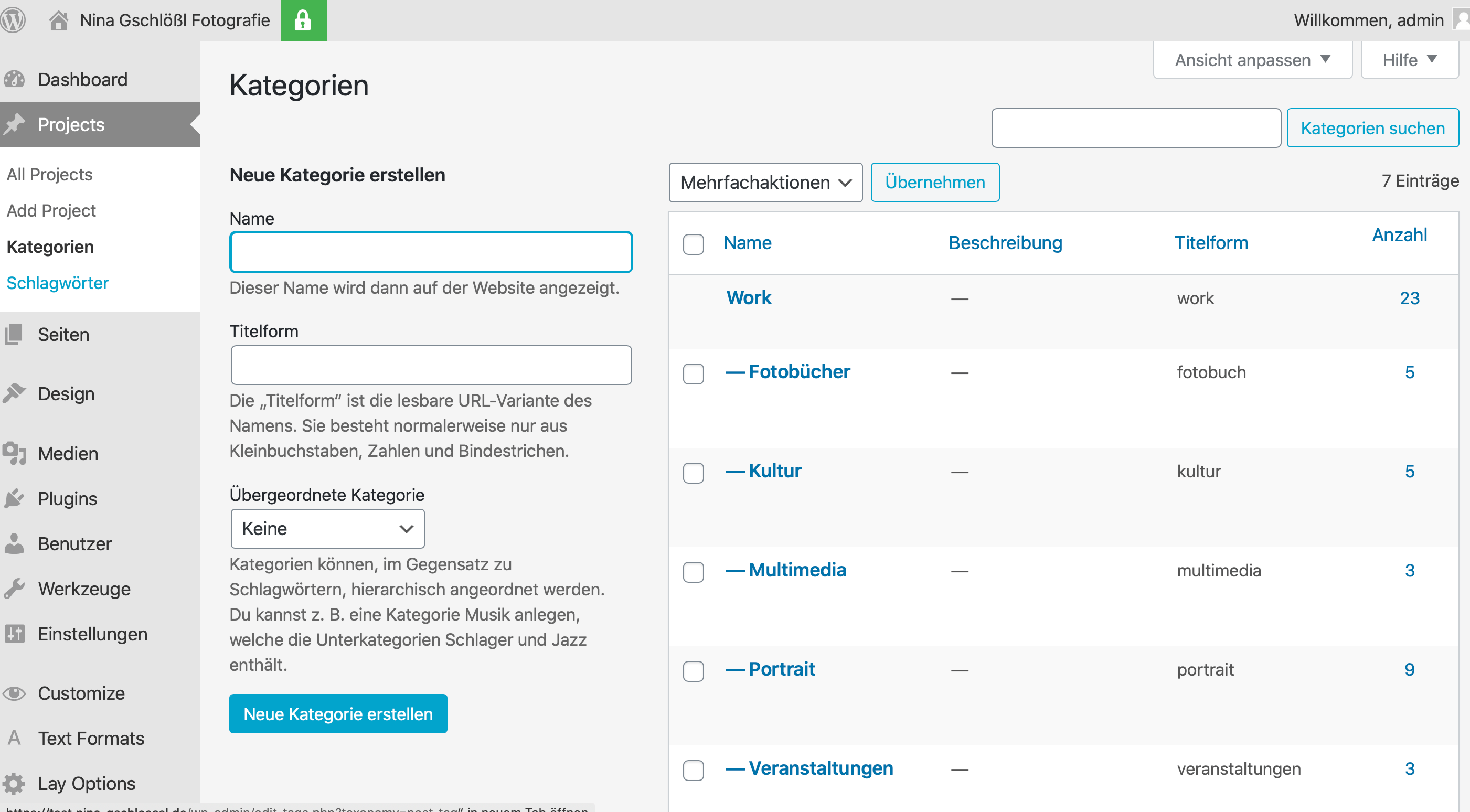Expand the Ansicht anpassen panel
1470x812 pixels.
1252,59
